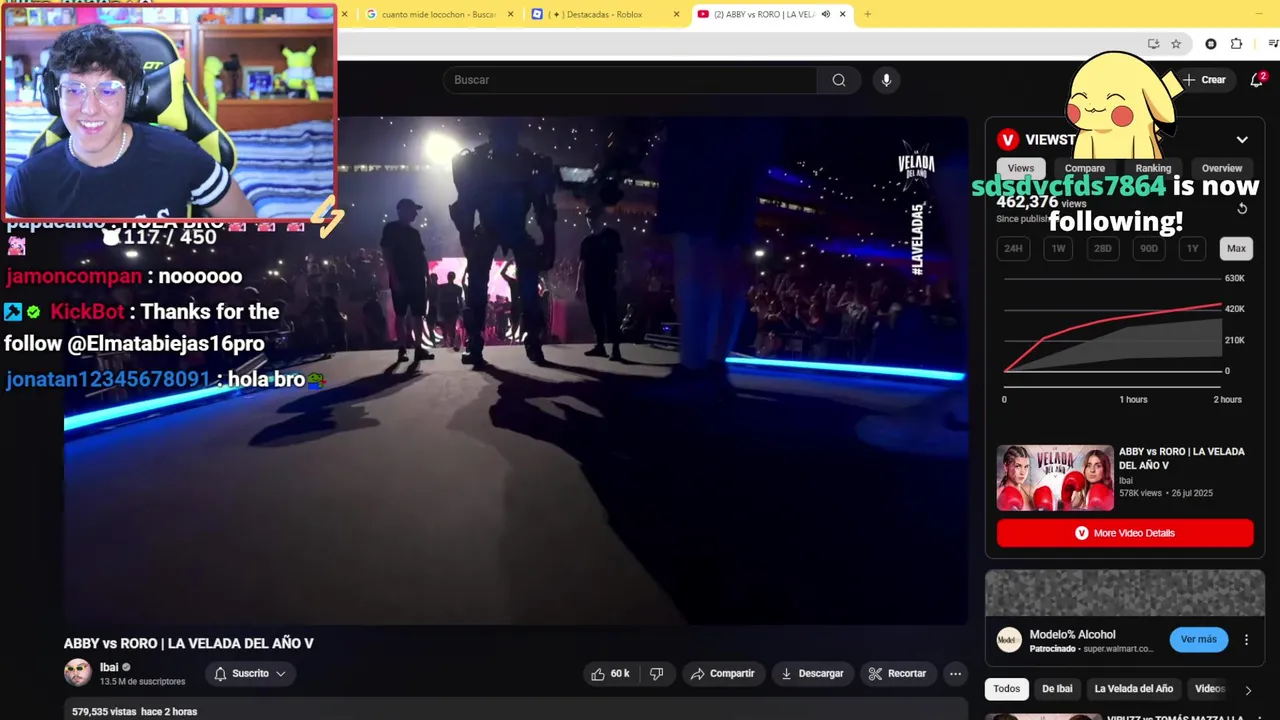
Task: Open the Suscrito subscription dropdown
Action: 250,674
